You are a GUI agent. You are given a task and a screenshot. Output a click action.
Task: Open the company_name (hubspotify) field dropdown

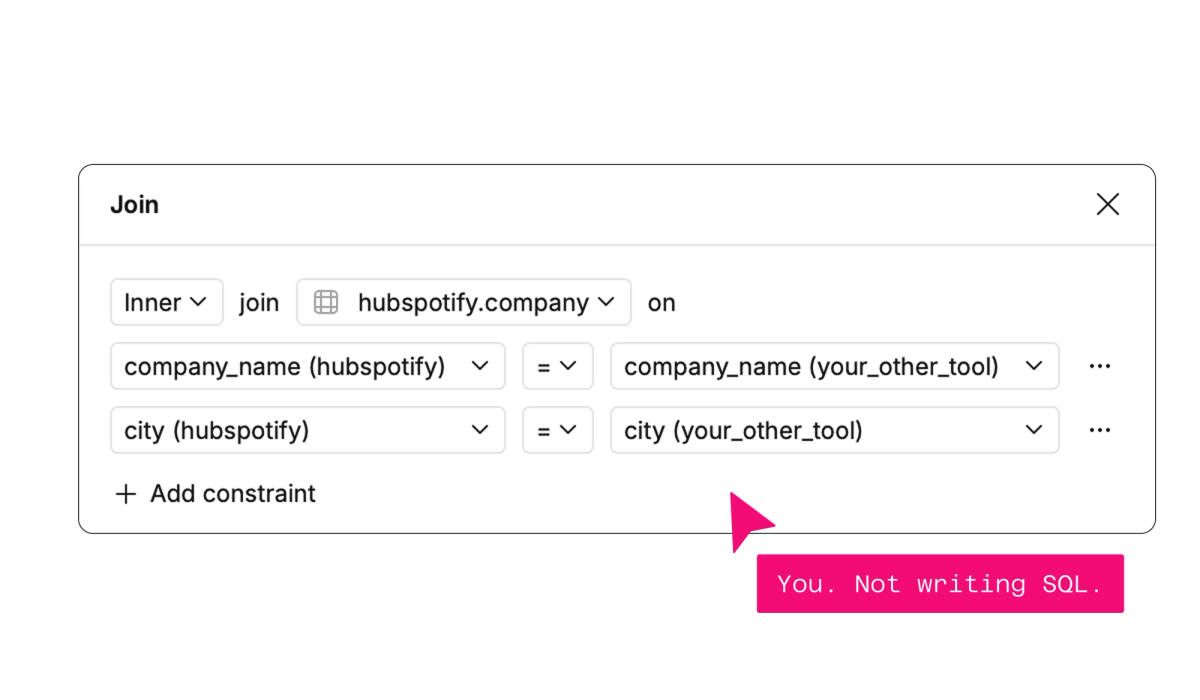(307, 366)
